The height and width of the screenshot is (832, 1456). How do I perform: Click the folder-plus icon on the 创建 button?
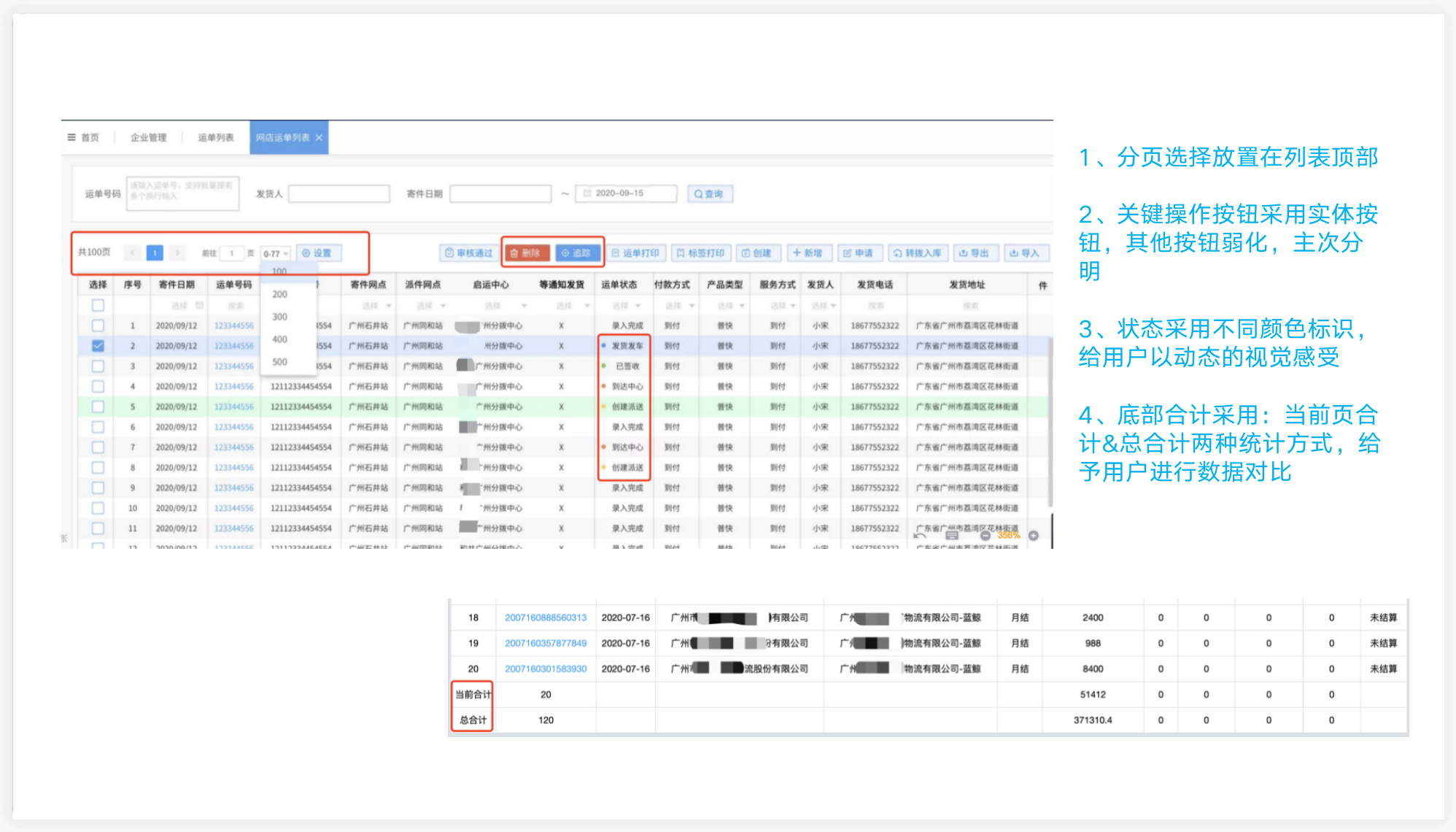(746, 253)
